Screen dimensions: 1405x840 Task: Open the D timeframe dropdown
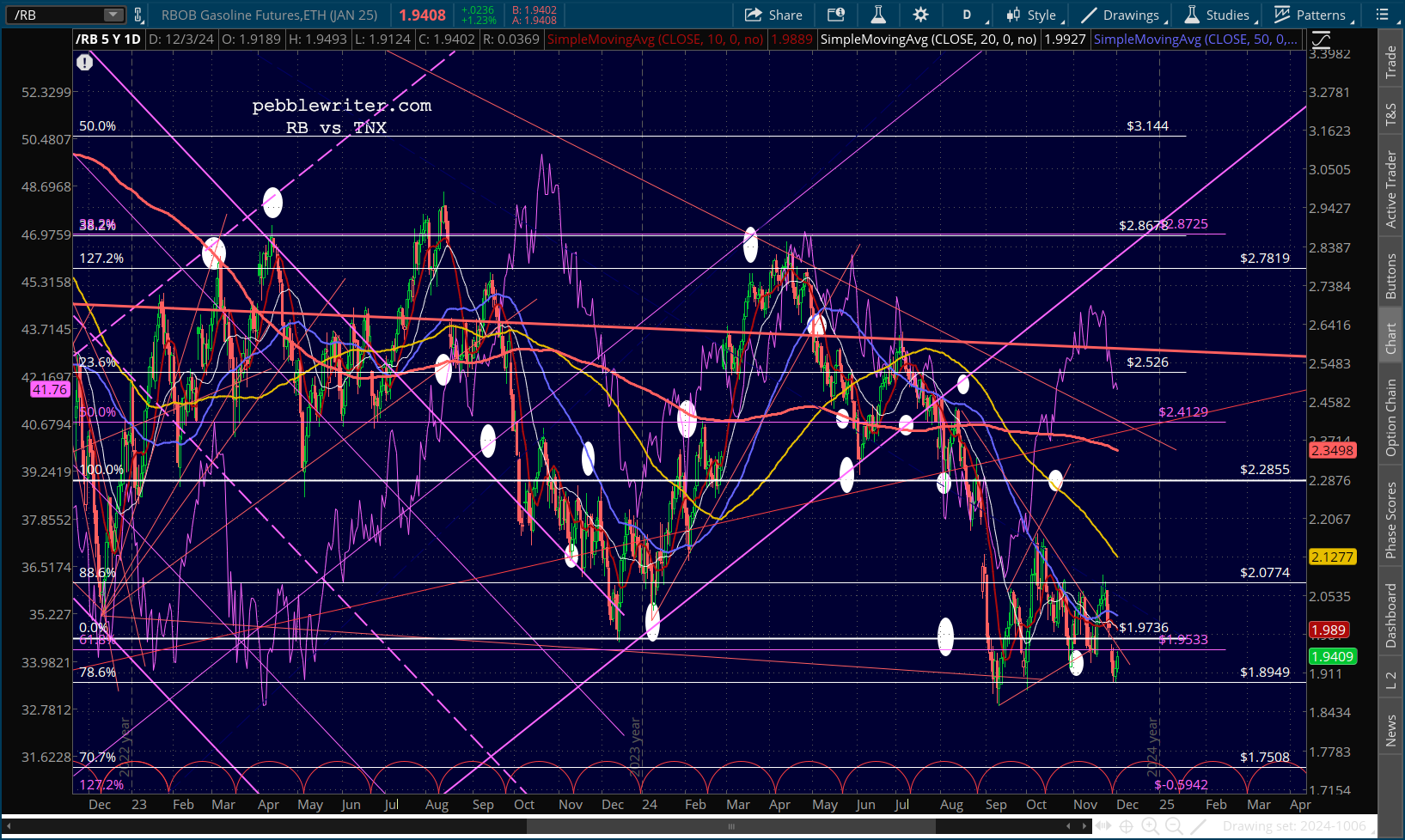click(x=971, y=15)
